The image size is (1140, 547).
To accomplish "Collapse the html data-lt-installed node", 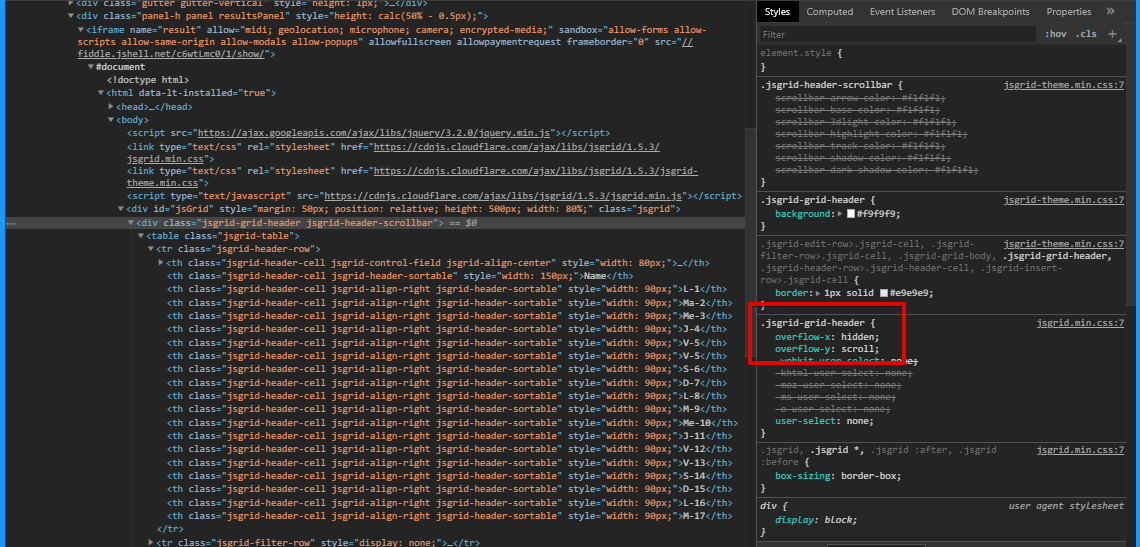I will pos(101,93).
